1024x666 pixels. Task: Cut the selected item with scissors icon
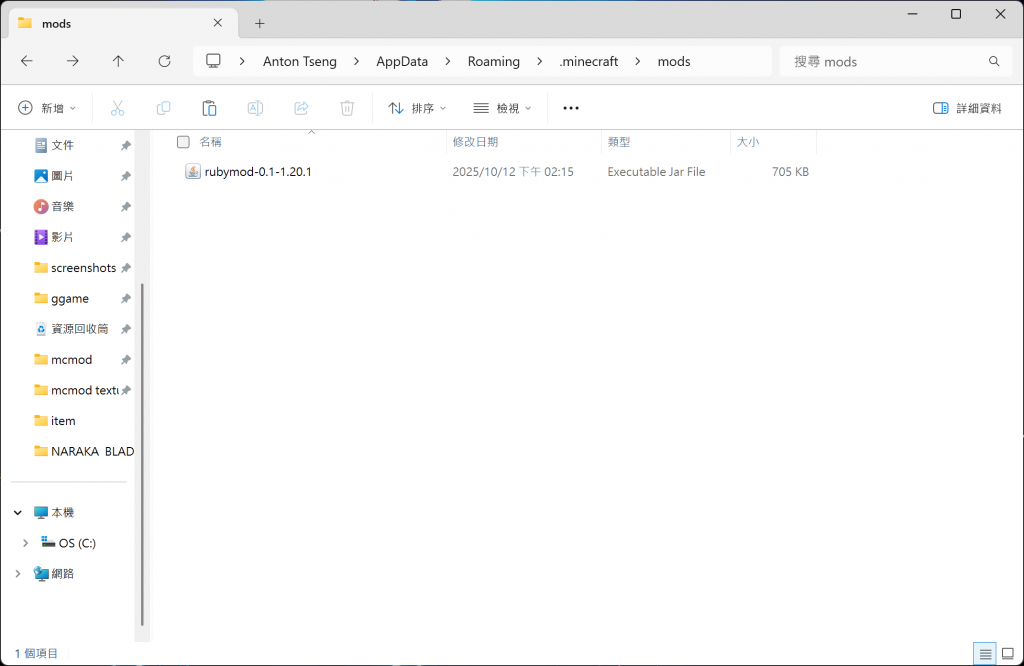click(118, 108)
